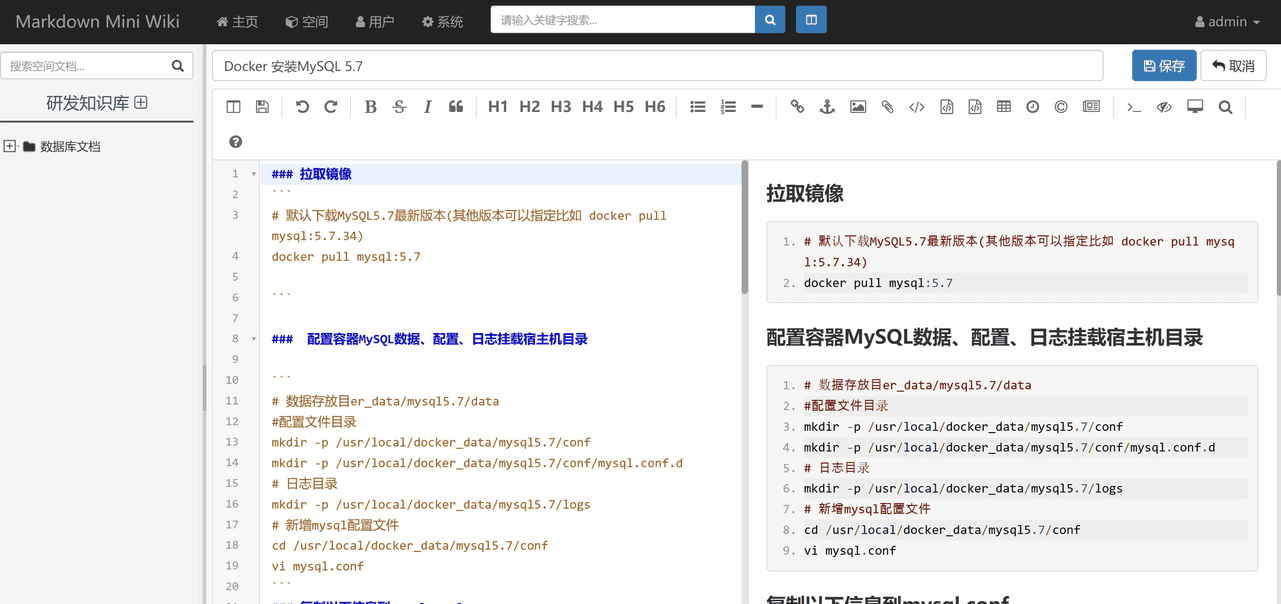Insert code block with language icon

point(975,107)
